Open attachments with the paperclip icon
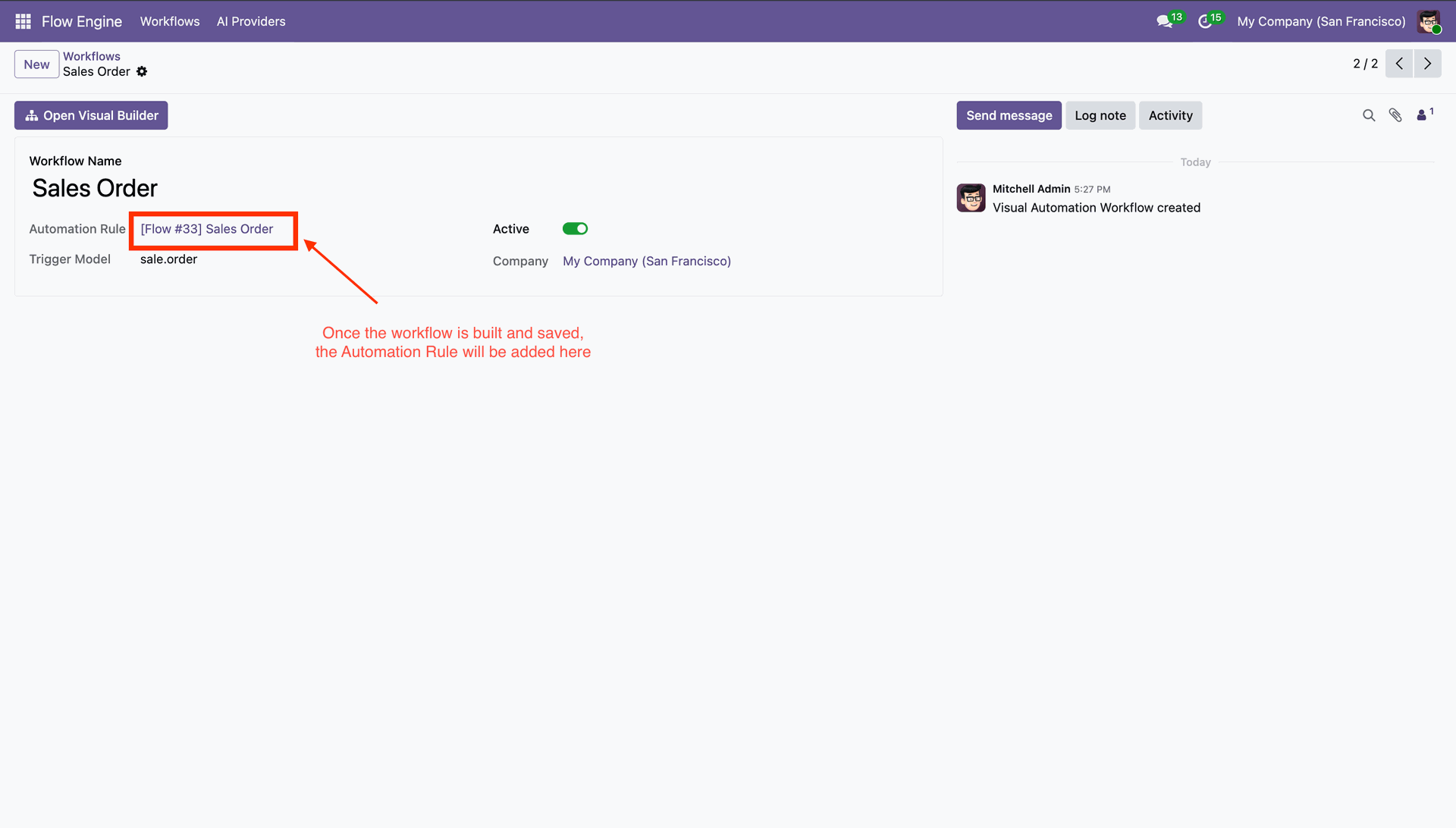Screen dimensions: 1456x828 1395,115
